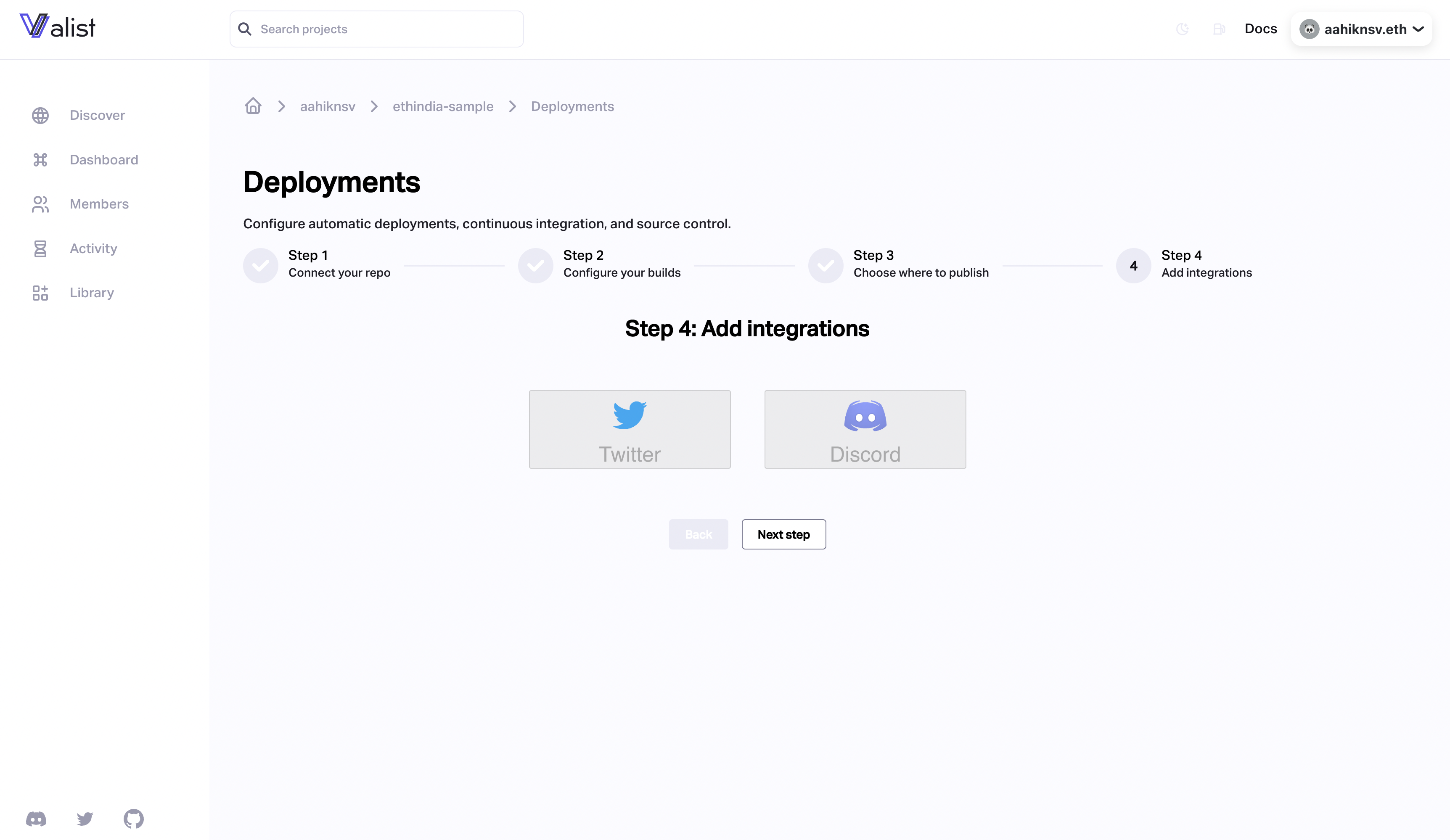Open the Dashboard menu item
Viewport: 1450px width, 840px height.
point(103,159)
